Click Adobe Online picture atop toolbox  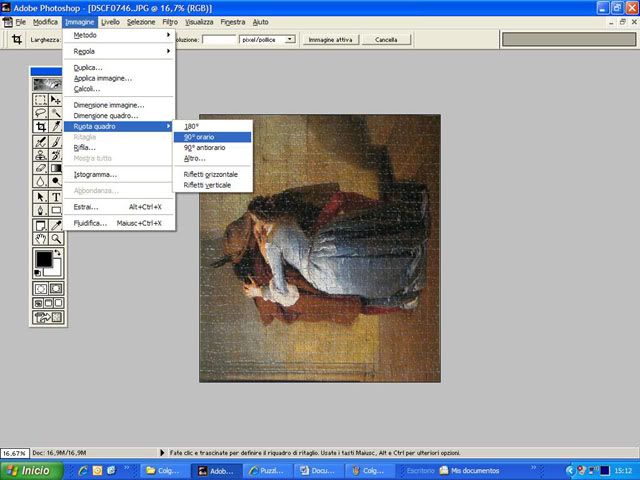click(48, 84)
